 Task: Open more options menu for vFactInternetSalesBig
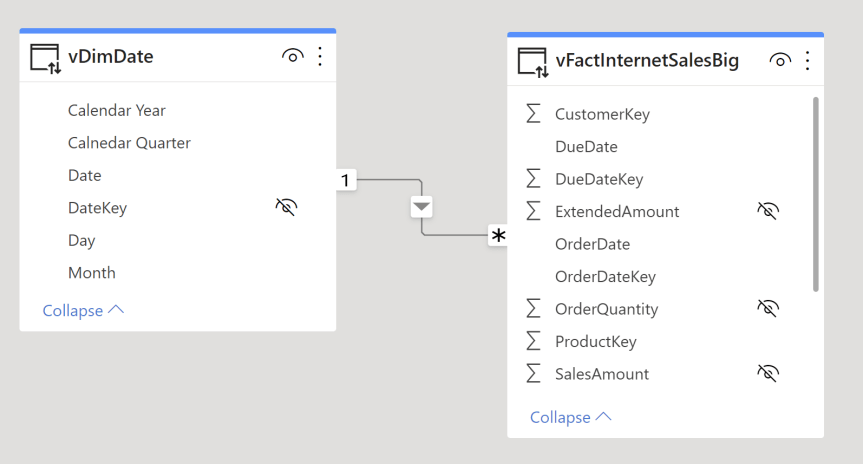tap(808, 61)
